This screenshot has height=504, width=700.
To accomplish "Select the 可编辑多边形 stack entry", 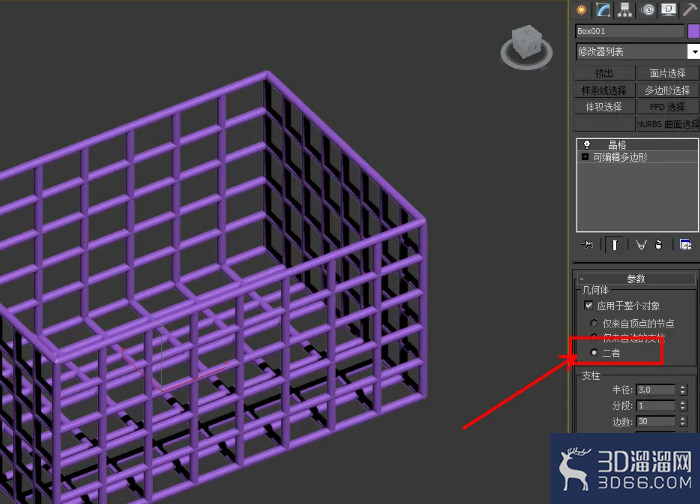I will pyautogui.click(x=620, y=157).
